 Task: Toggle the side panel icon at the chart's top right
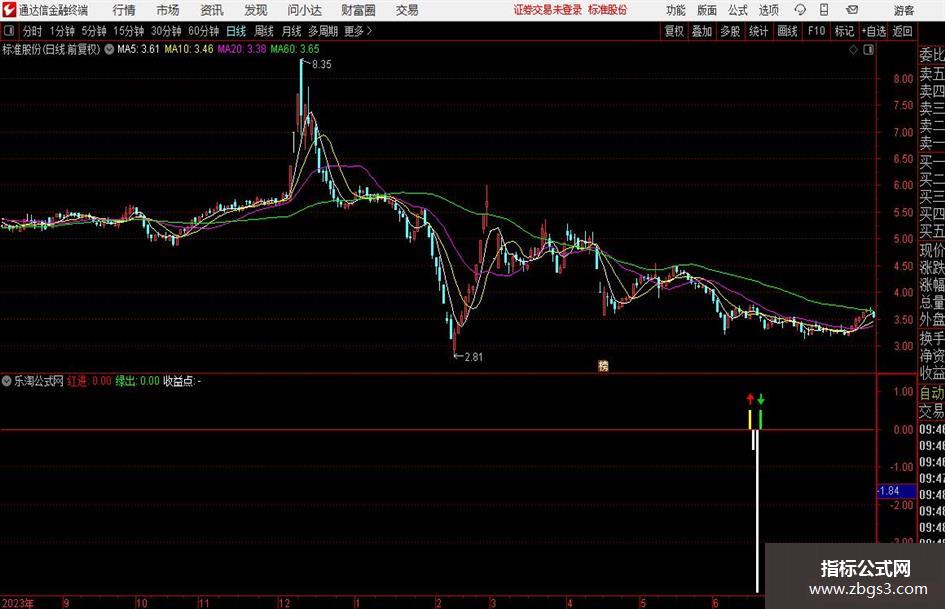coord(868,50)
